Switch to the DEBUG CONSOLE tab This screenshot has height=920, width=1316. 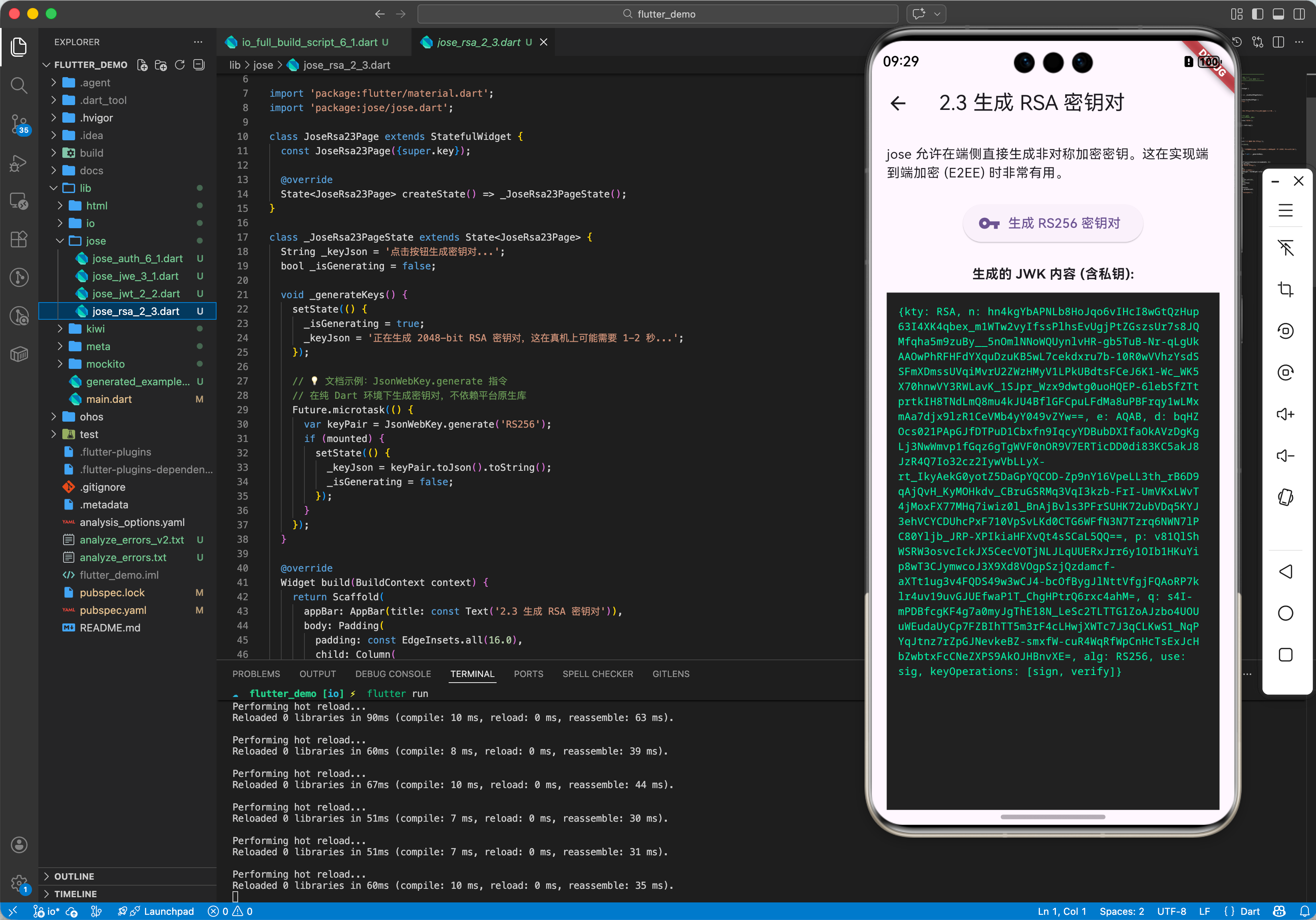(393, 673)
